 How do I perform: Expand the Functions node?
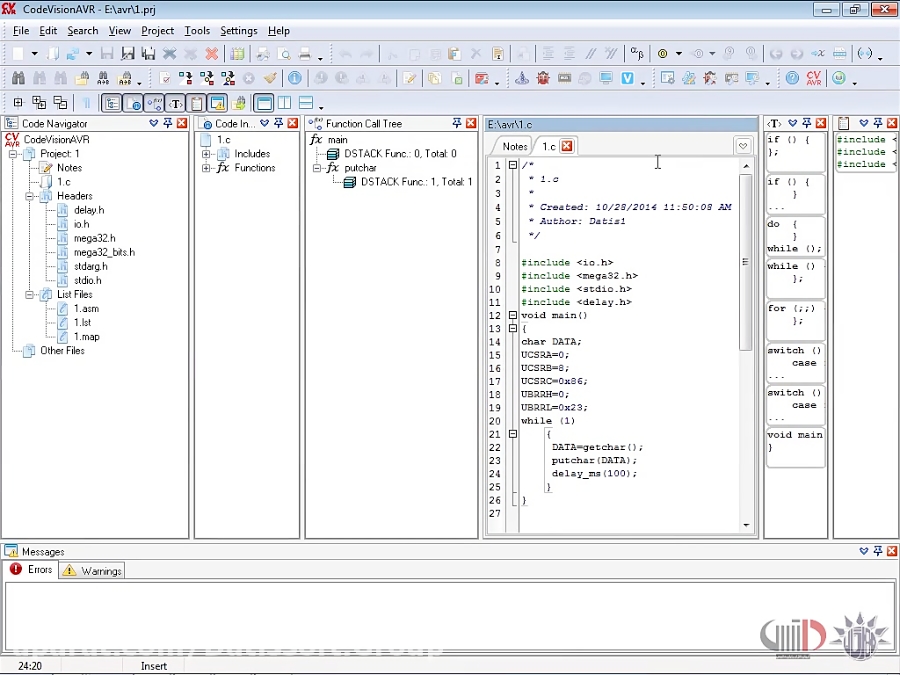point(206,168)
